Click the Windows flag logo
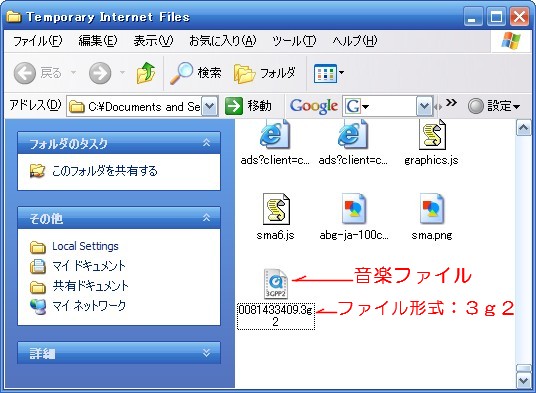Screen dimensions: 536x393 coord(511,41)
